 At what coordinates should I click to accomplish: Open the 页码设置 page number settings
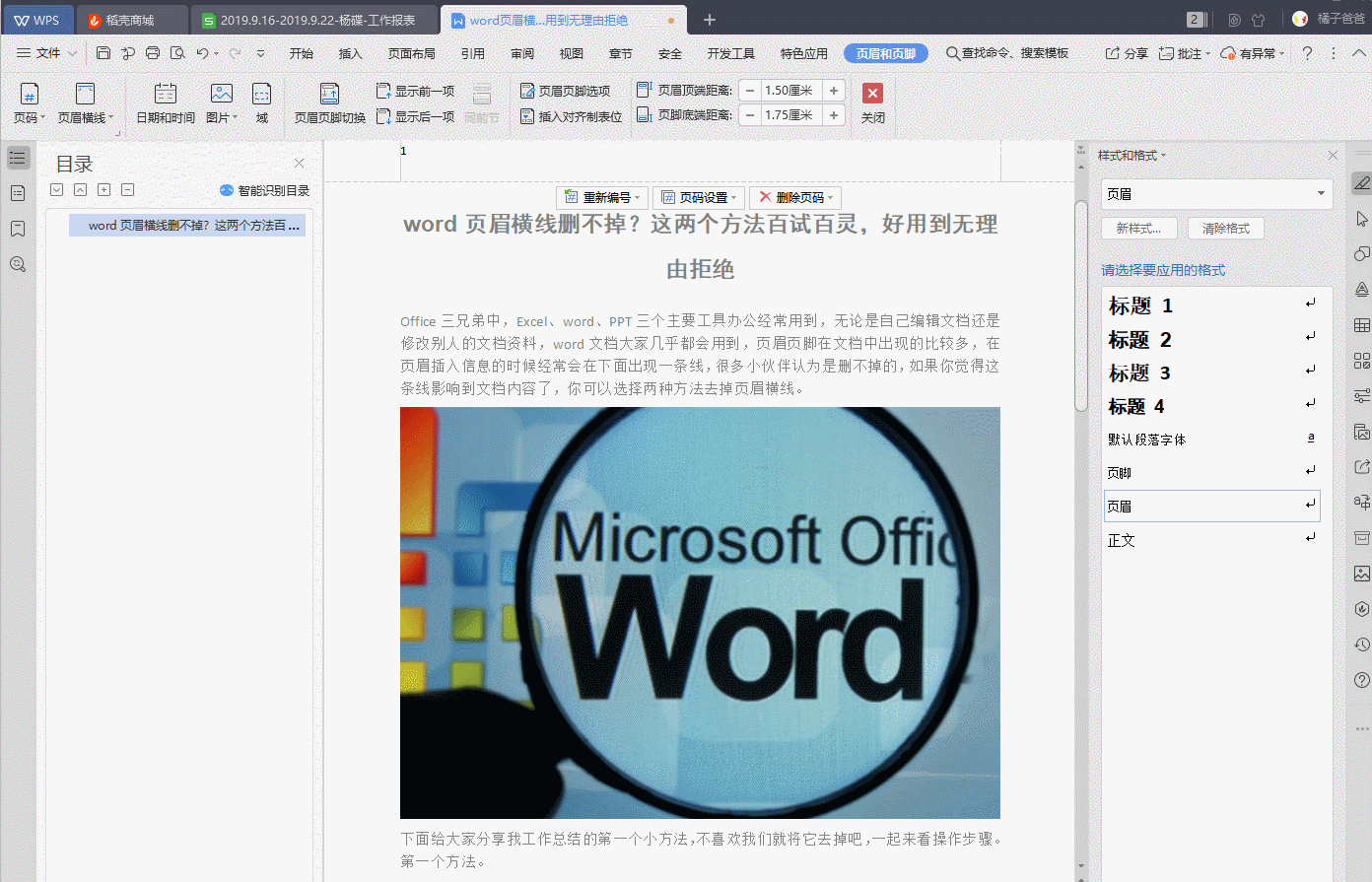697,197
